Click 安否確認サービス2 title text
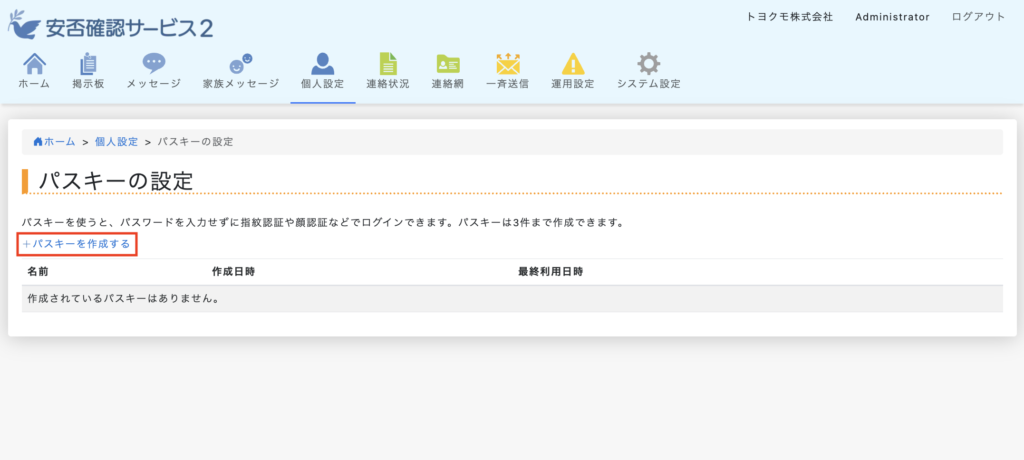Image resolution: width=1024 pixels, height=460 pixels. [x=129, y=28]
